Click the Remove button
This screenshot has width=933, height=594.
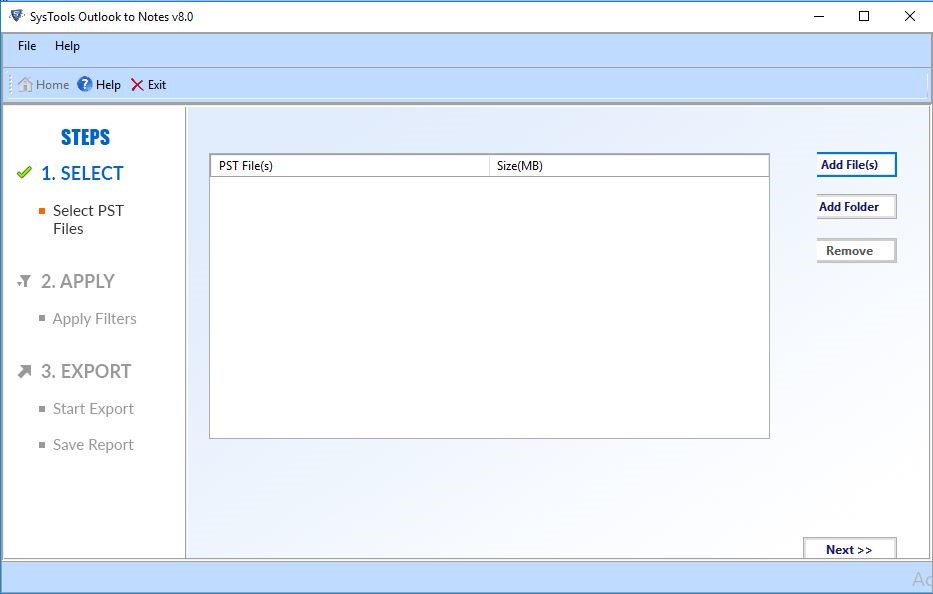856,251
